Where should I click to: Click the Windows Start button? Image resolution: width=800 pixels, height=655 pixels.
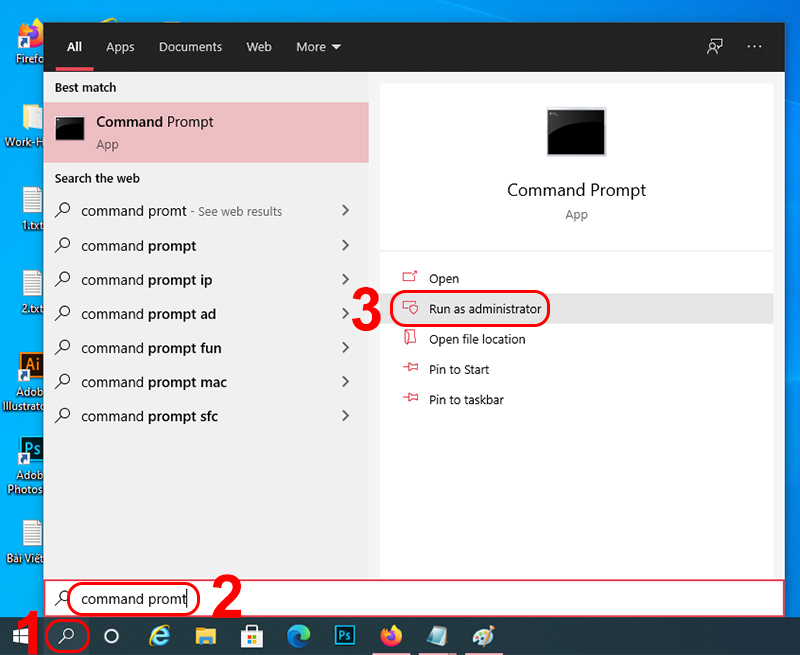click(19, 636)
